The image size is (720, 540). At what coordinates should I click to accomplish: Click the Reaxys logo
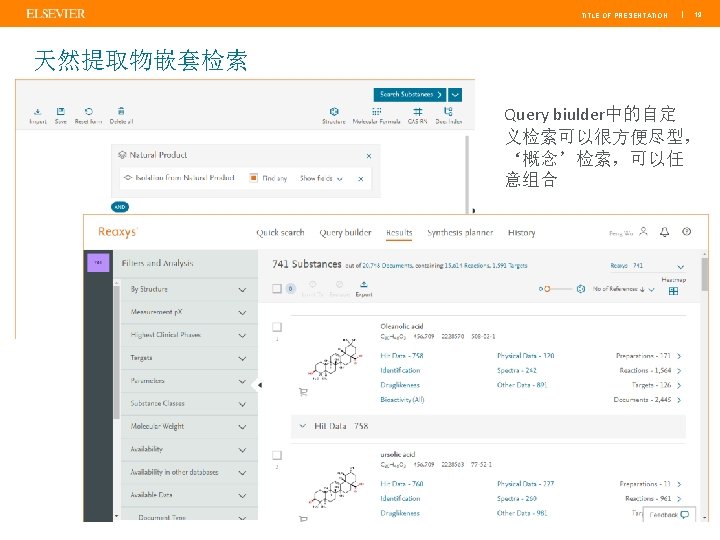pyautogui.click(x=118, y=232)
